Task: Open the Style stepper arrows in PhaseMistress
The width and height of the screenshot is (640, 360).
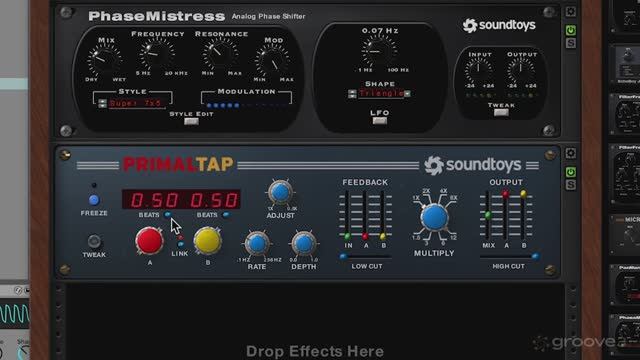Action: [102, 103]
